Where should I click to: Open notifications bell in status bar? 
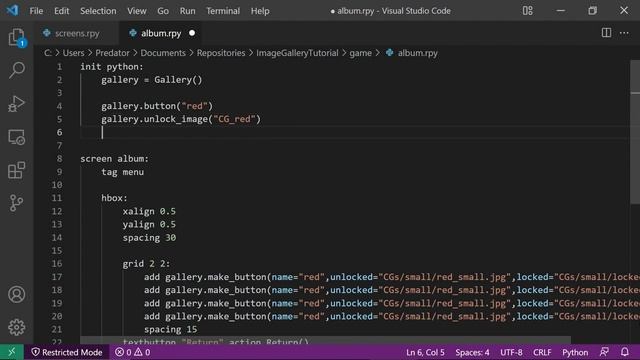point(624,352)
